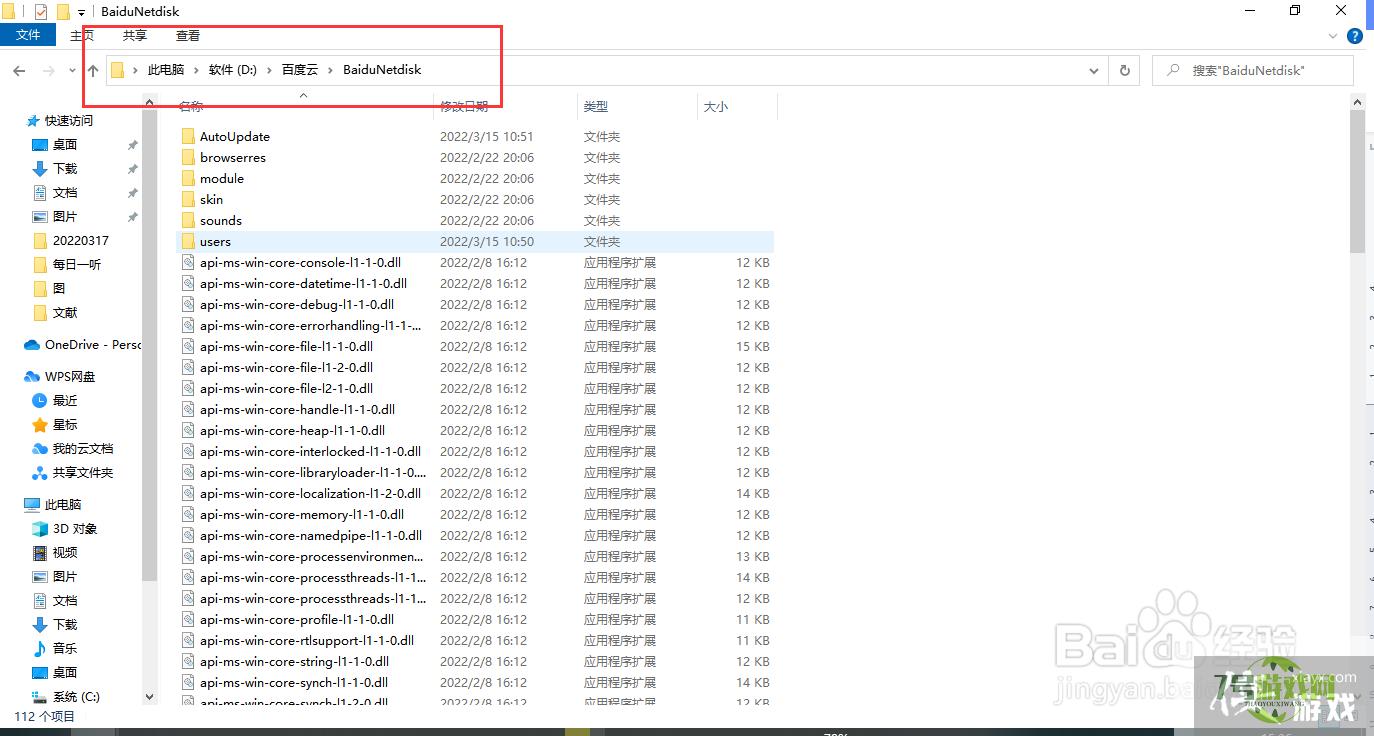Switch to the 共享 ribbon tab
The height and width of the screenshot is (736, 1374).
coord(135,35)
